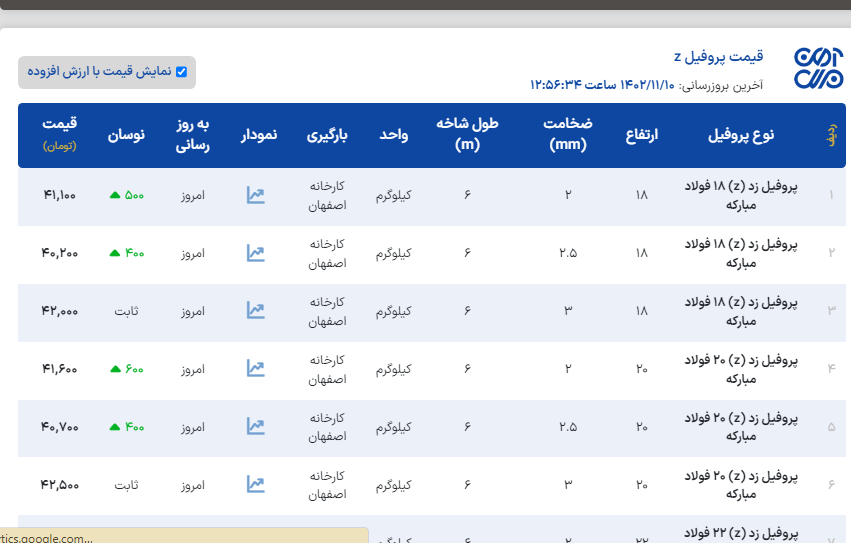Toggle نمایش قیمت با ارزش افزوده checkbox
This screenshot has width=851, height=543.
pyautogui.click(x=181, y=72)
